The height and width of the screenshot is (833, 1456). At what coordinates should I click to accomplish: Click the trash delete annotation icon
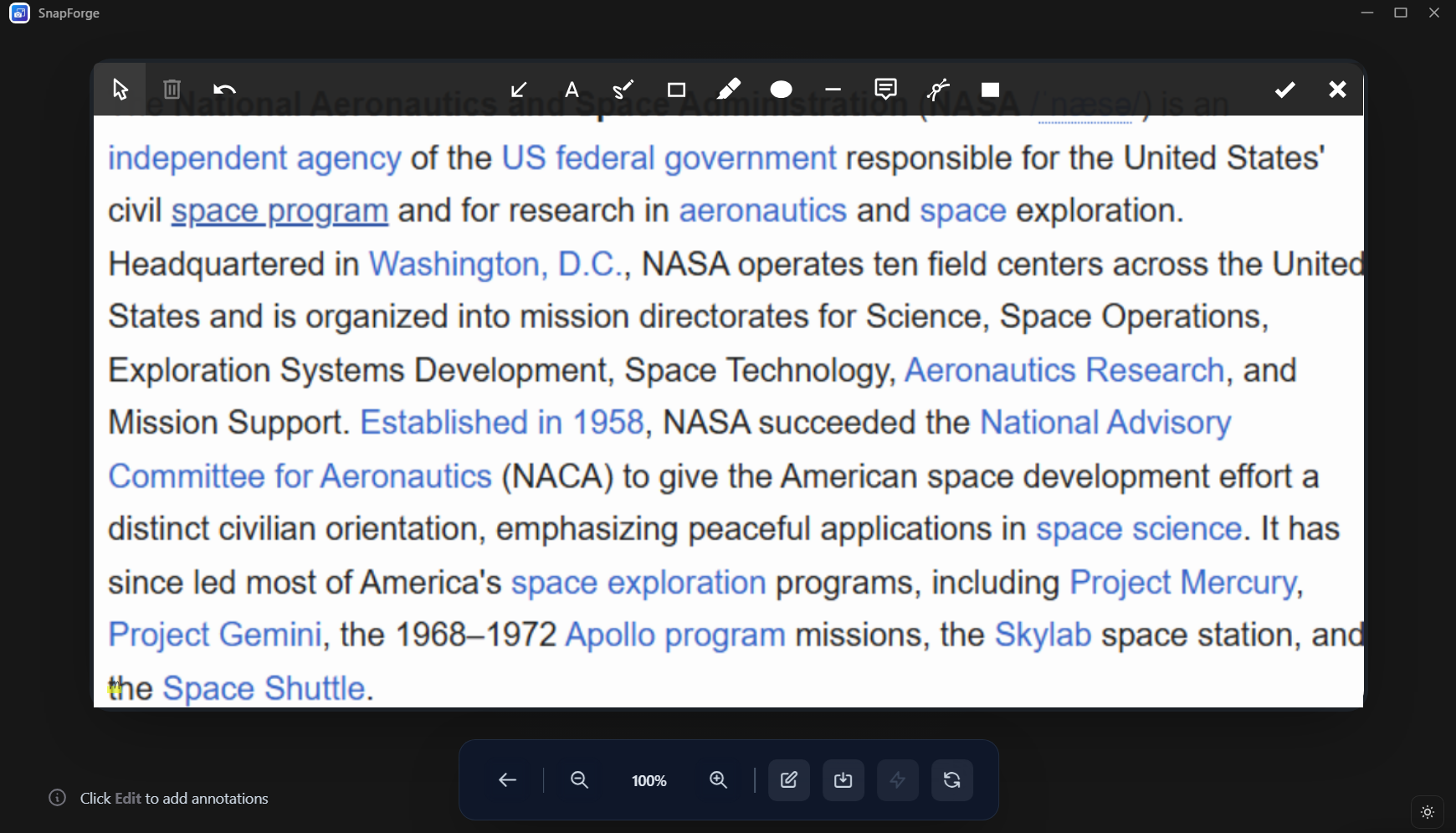coord(172,89)
